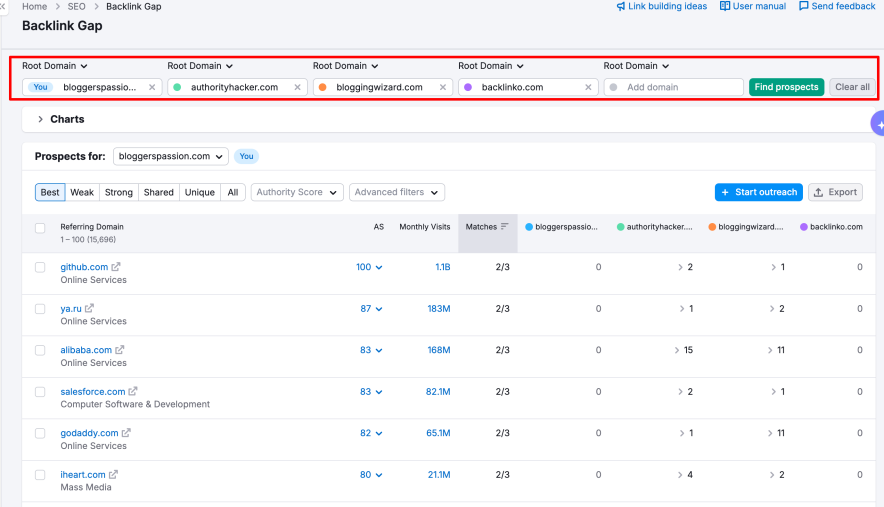
Task: Click the Send feedback link
Action: point(837,6)
